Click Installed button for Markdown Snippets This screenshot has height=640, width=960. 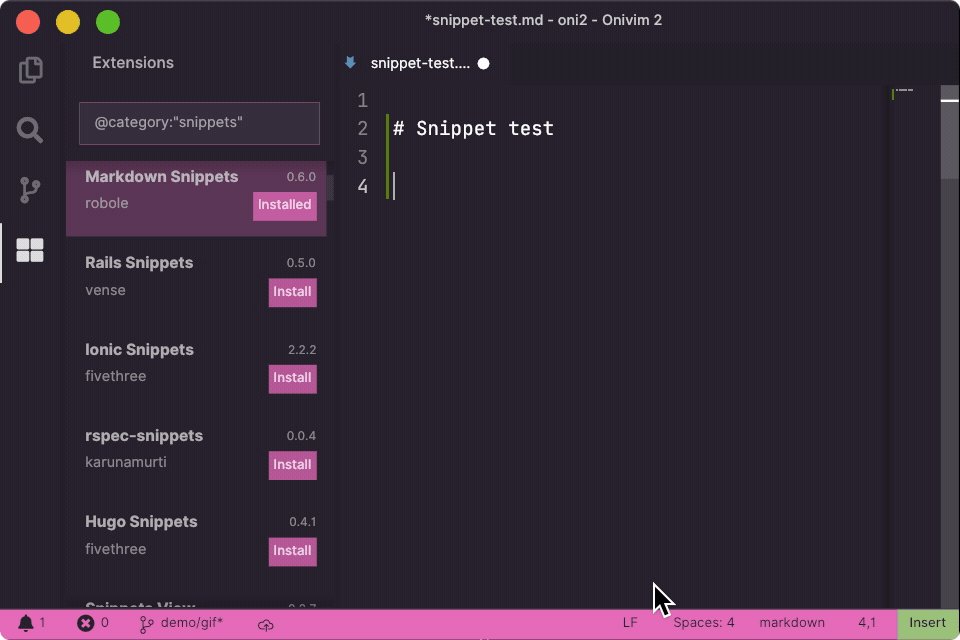click(x=285, y=205)
